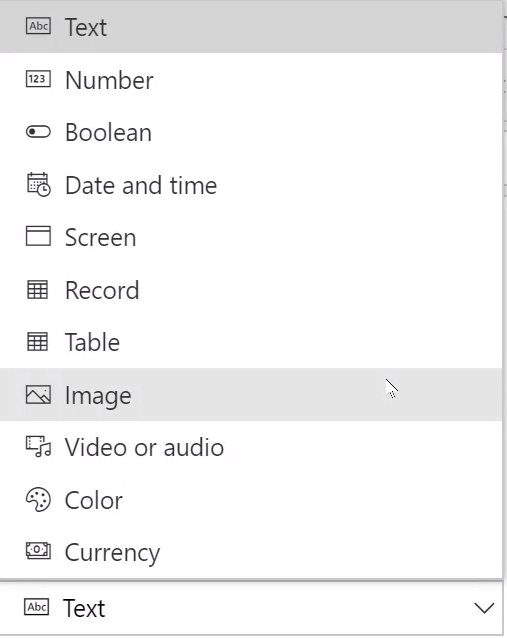Click the window icon beside Screen
The image size is (507, 638).
tap(38, 236)
